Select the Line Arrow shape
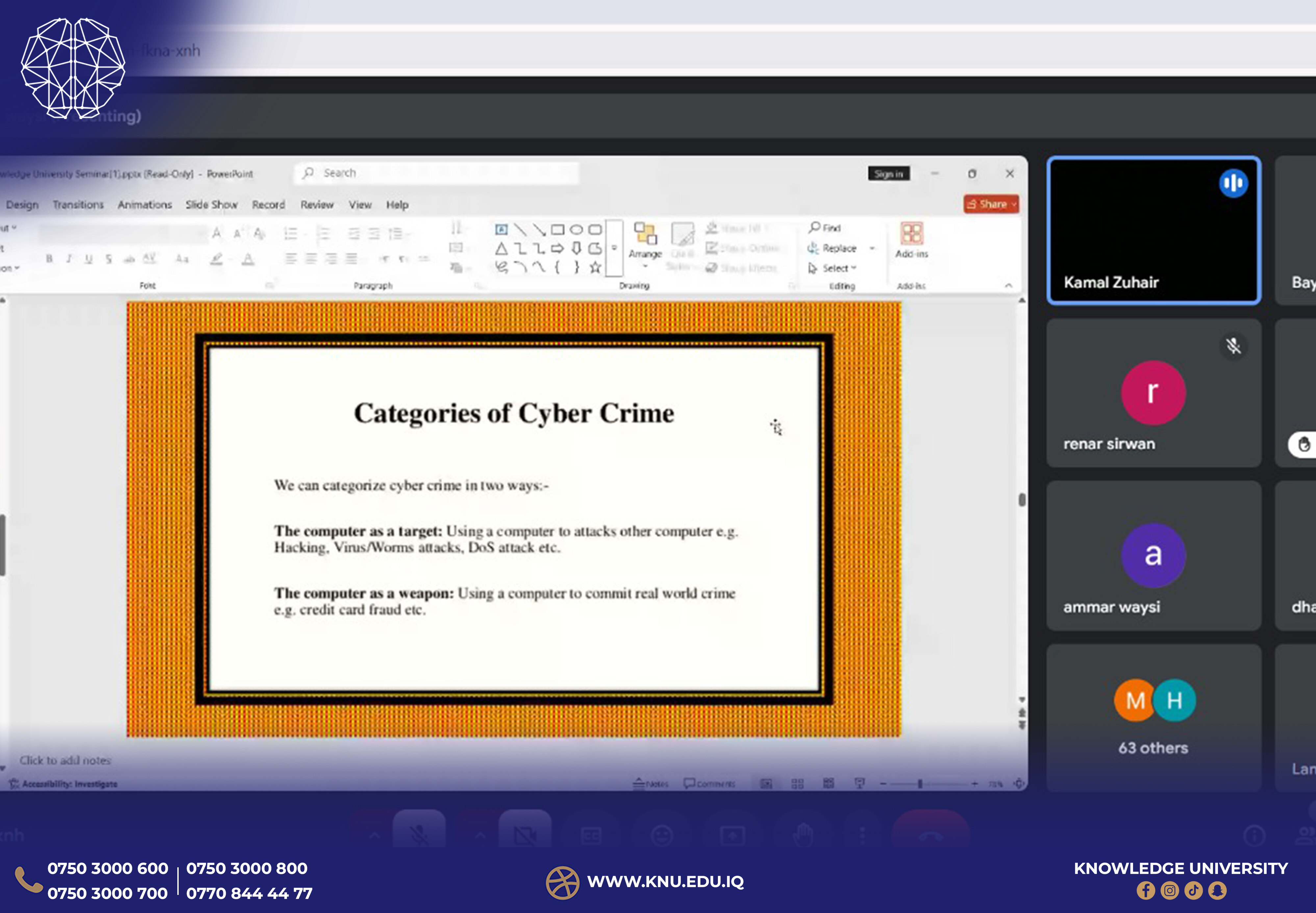The width and height of the screenshot is (1316, 913). 539,229
